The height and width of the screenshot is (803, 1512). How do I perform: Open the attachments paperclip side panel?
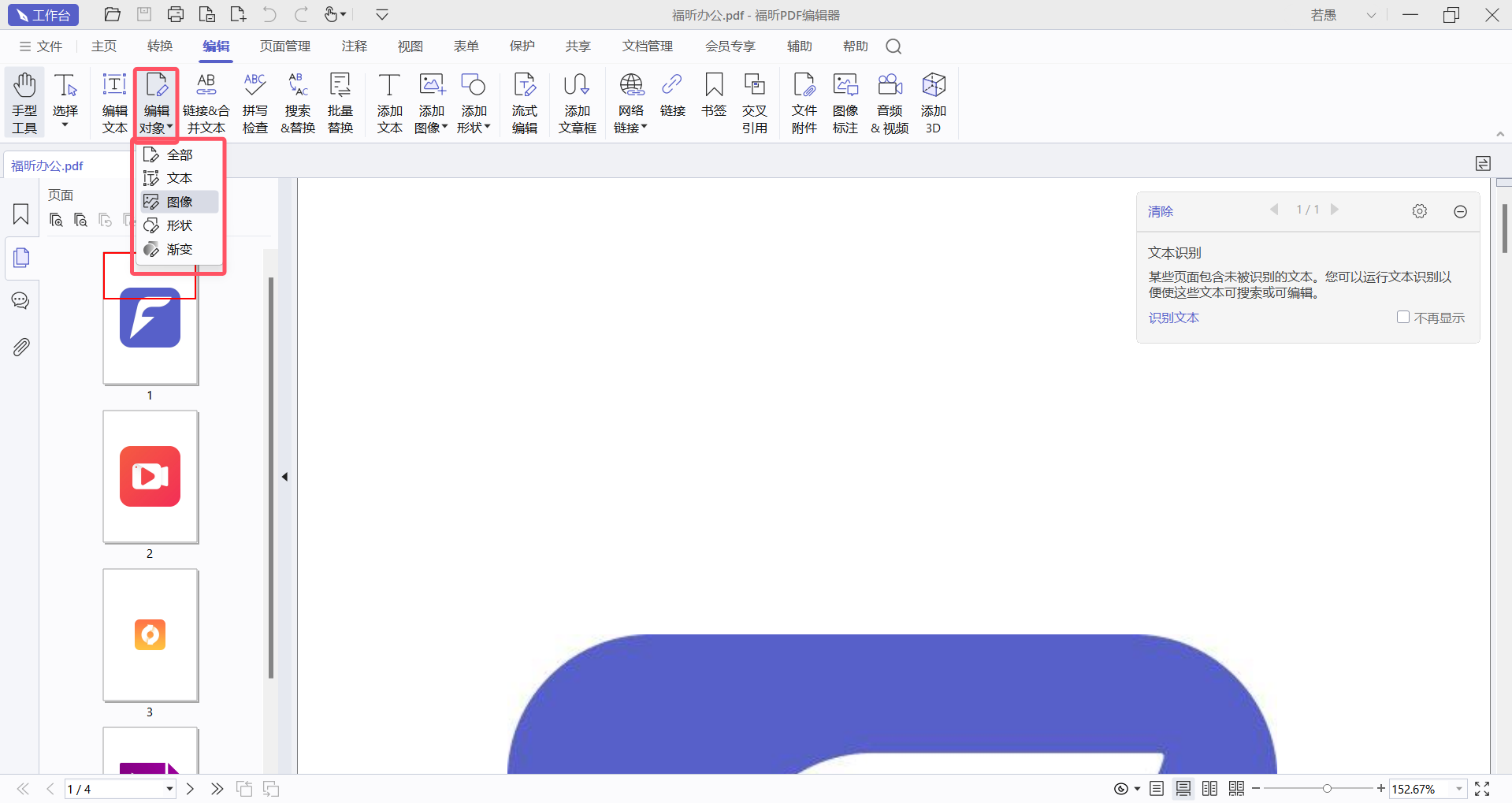point(21,347)
